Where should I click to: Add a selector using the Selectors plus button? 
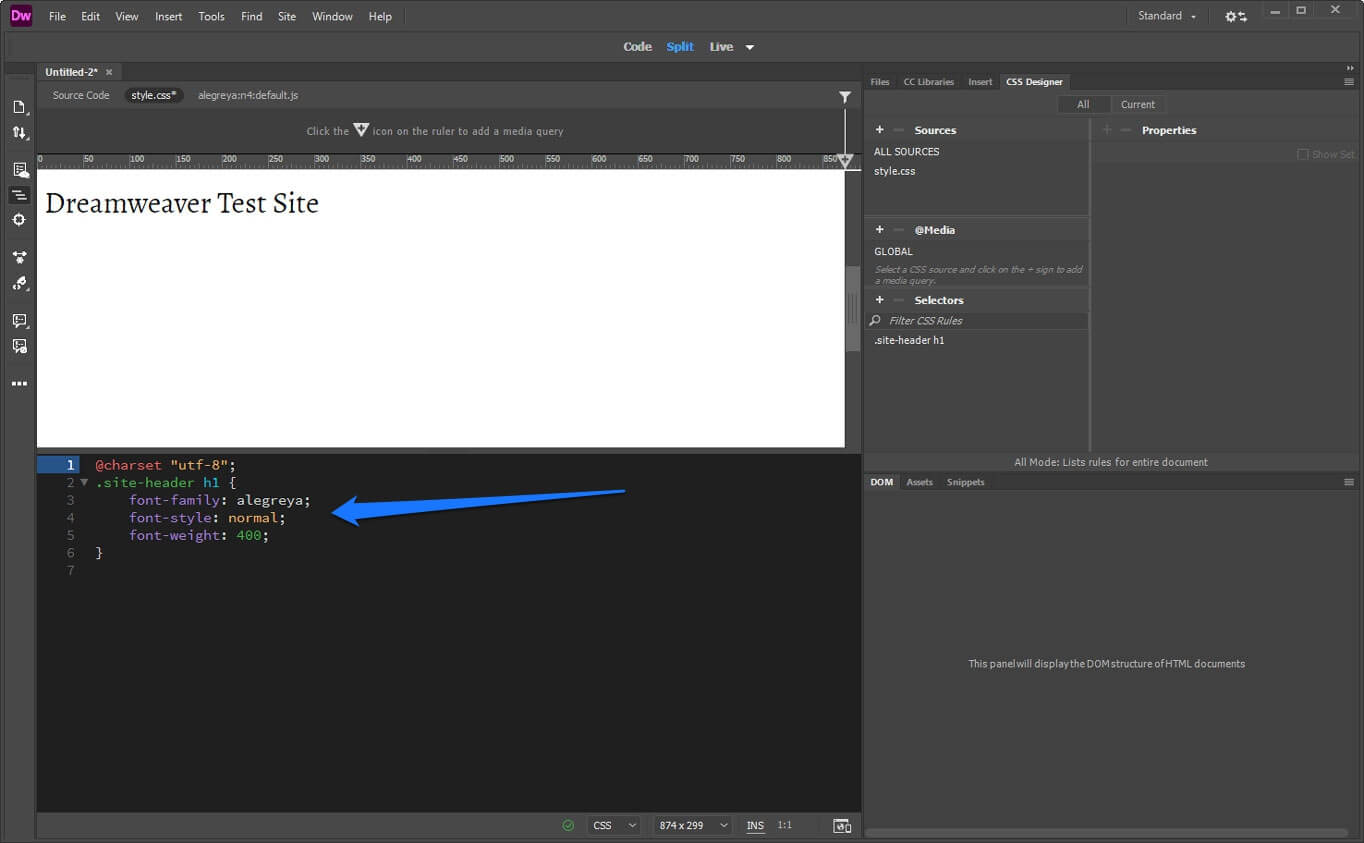click(x=879, y=300)
